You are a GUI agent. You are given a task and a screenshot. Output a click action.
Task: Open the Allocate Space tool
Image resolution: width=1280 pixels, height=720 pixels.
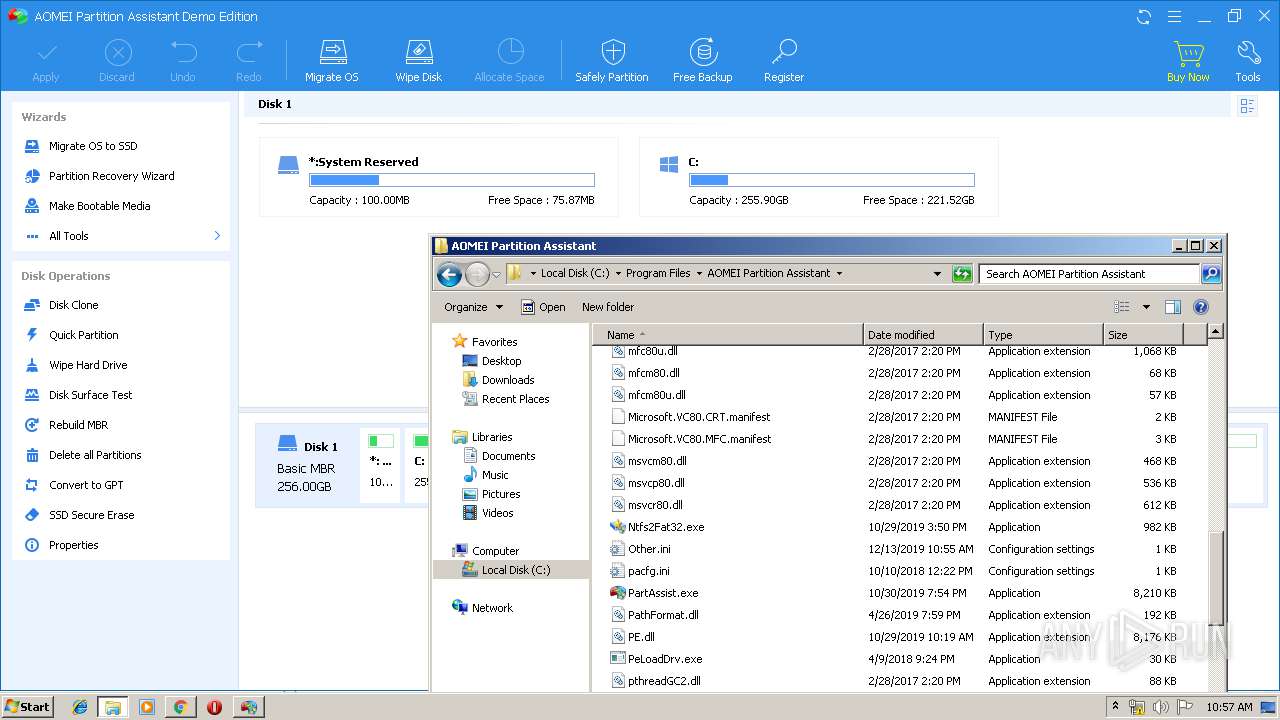point(510,60)
